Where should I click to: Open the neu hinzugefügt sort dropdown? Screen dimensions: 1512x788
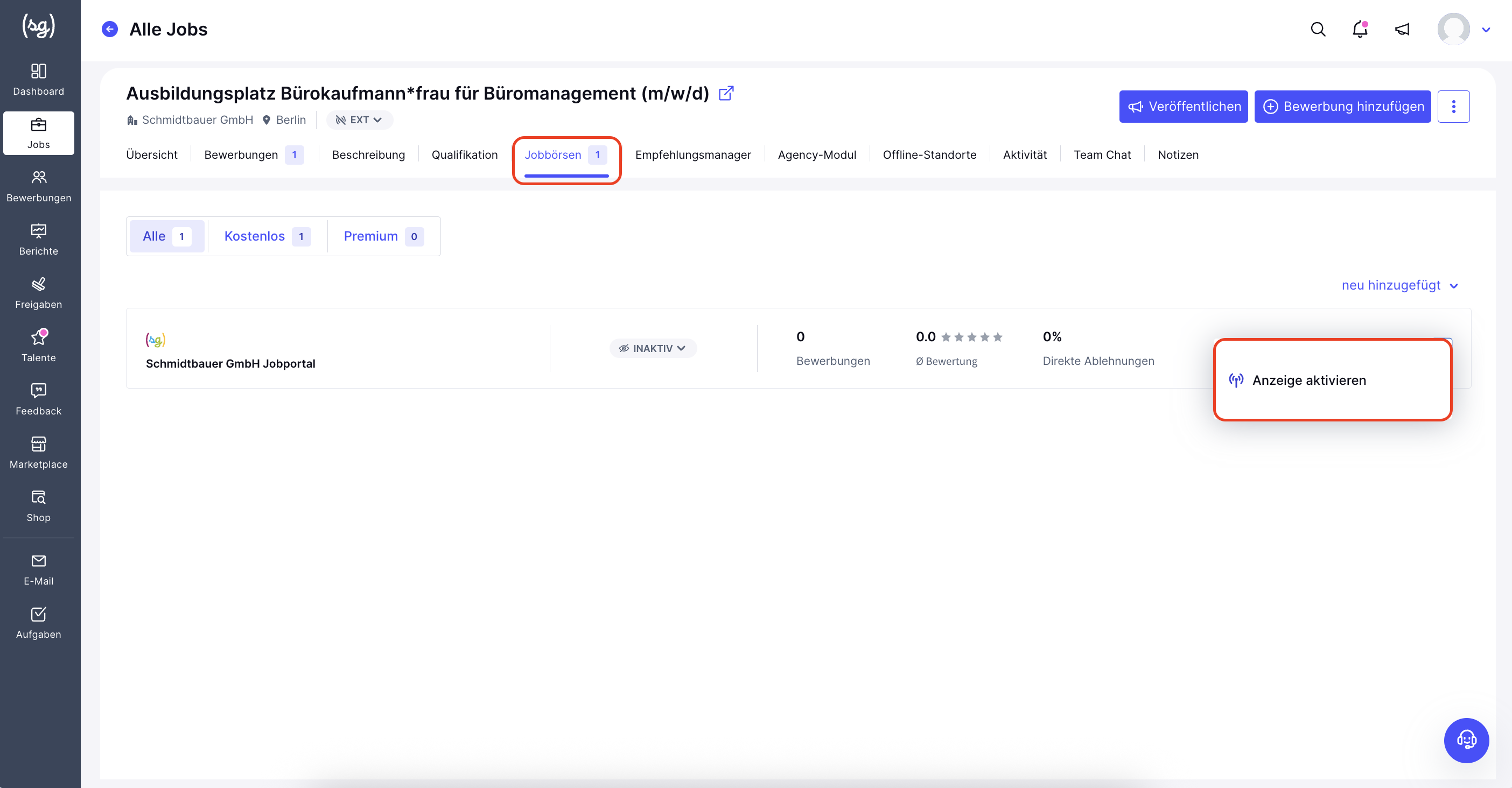point(1399,285)
